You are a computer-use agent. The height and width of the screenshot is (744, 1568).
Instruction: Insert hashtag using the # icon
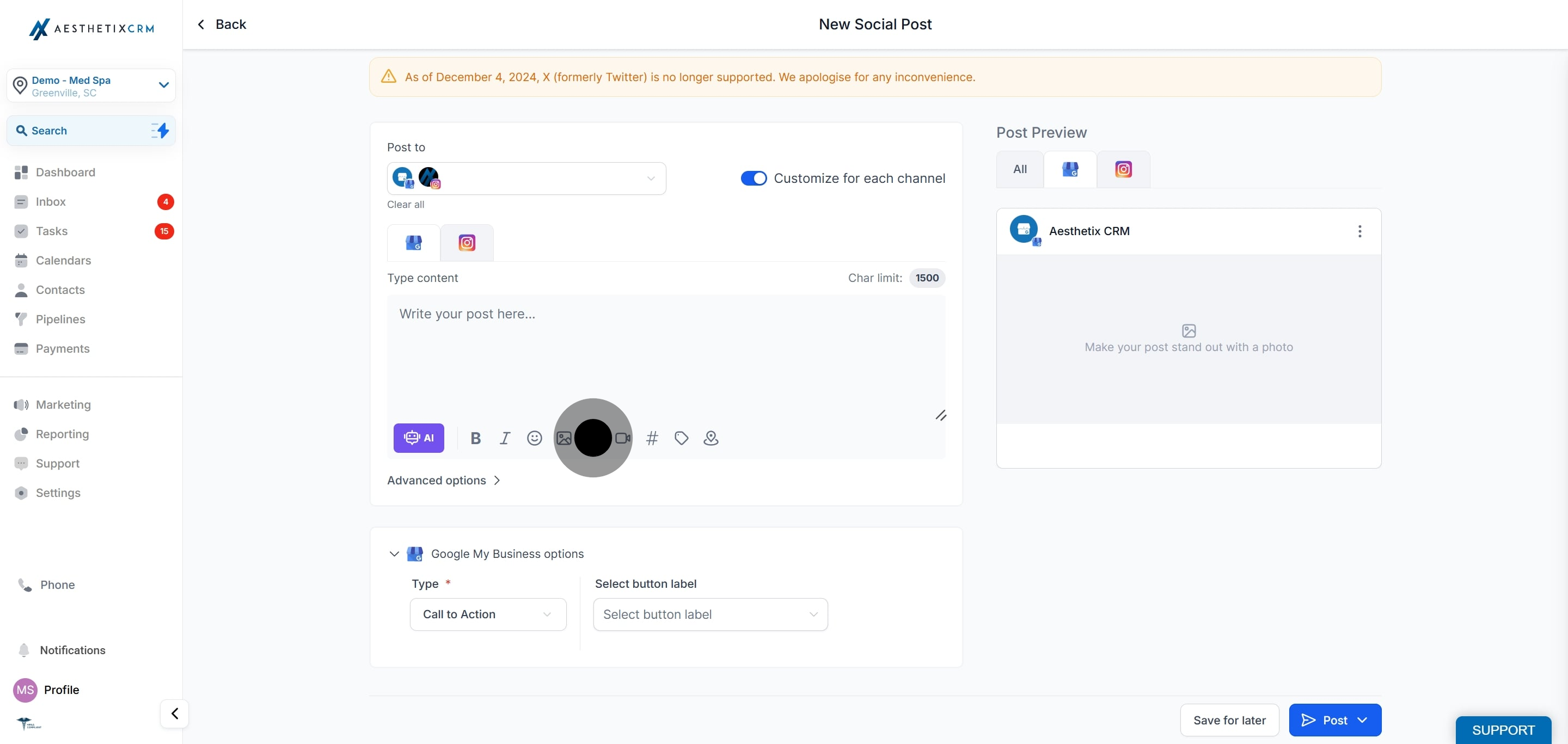pos(652,438)
